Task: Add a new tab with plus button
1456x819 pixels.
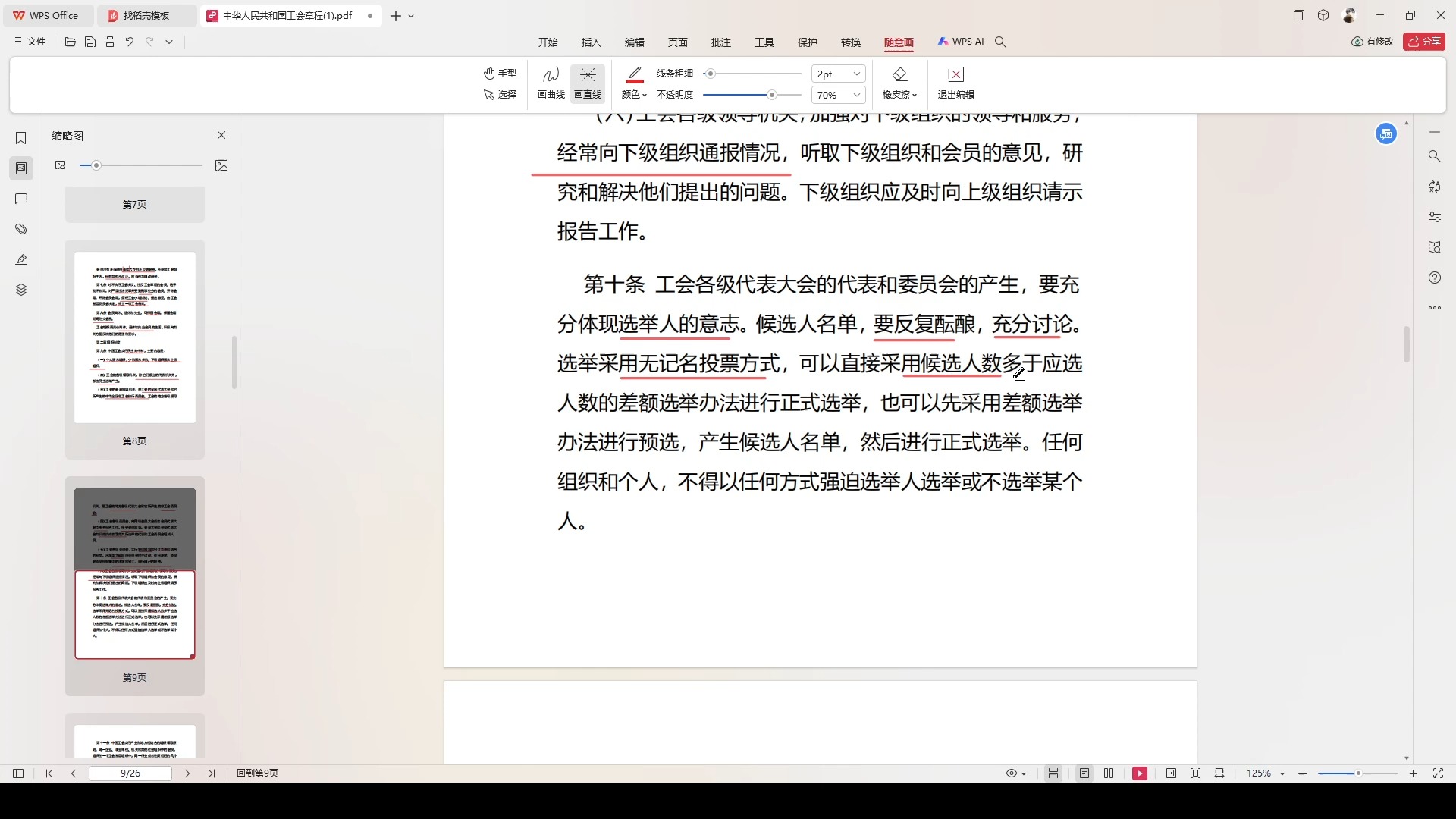Action: 395,15
